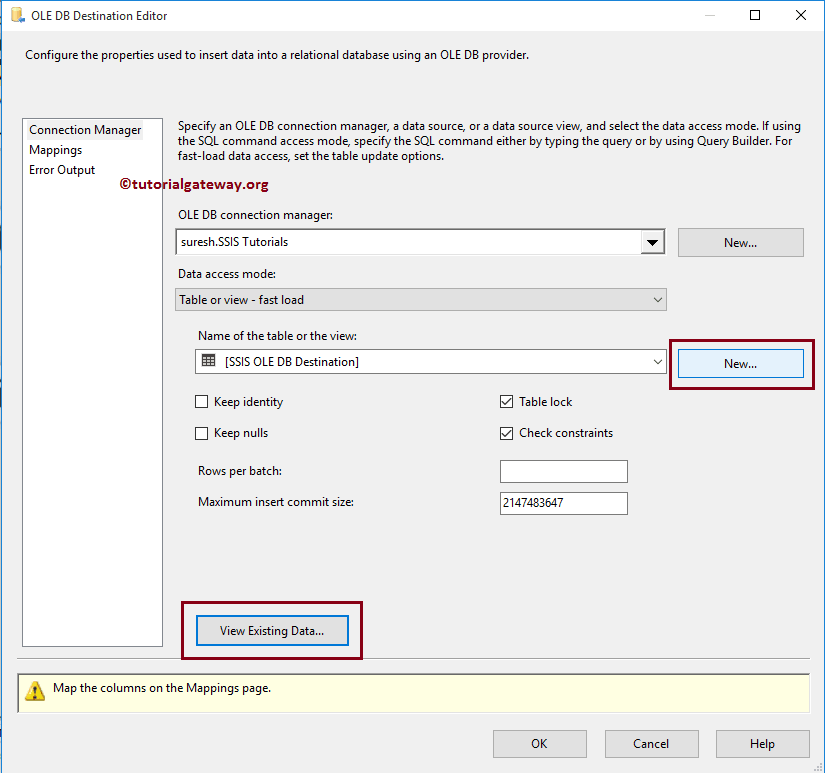825x773 pixels.
Task: Disable the Table lock checkbox
Action: [x=506, y=401]
